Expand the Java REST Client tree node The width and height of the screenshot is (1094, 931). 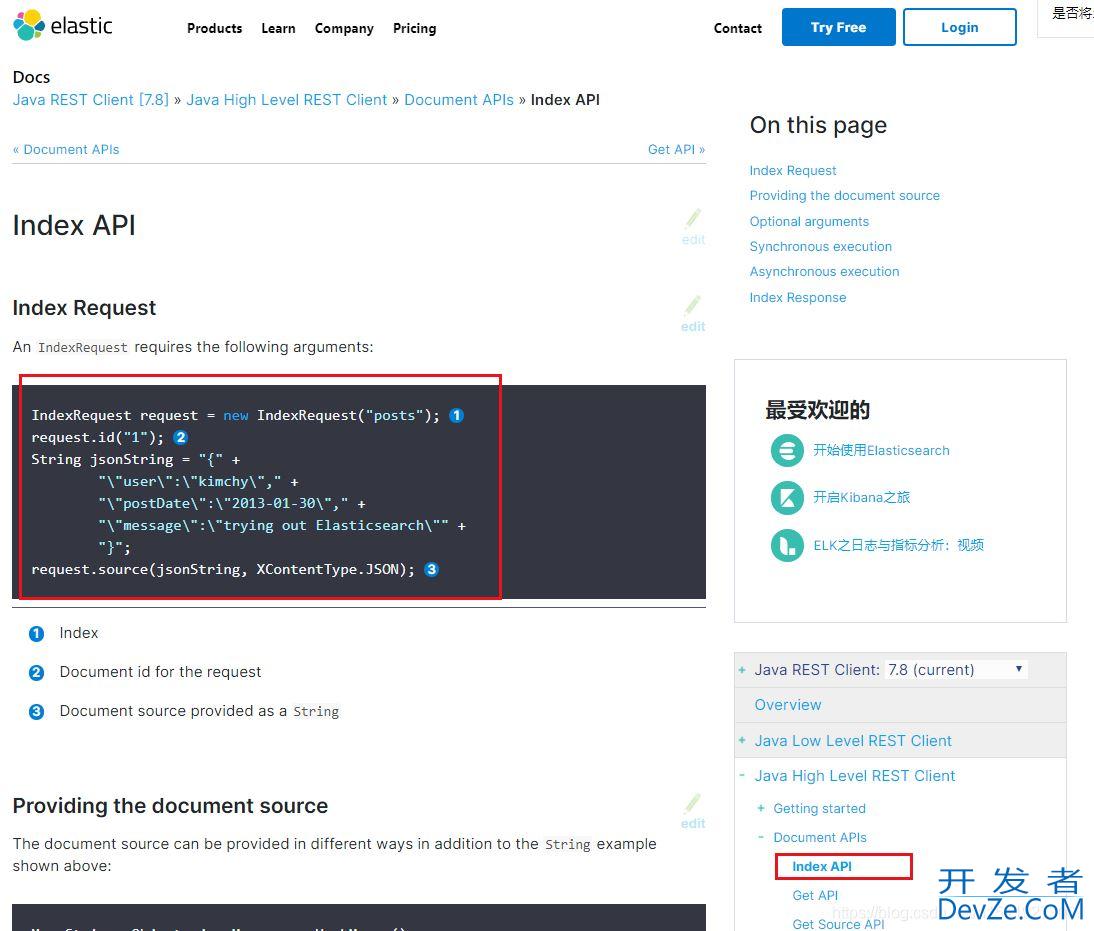point(742,670)
